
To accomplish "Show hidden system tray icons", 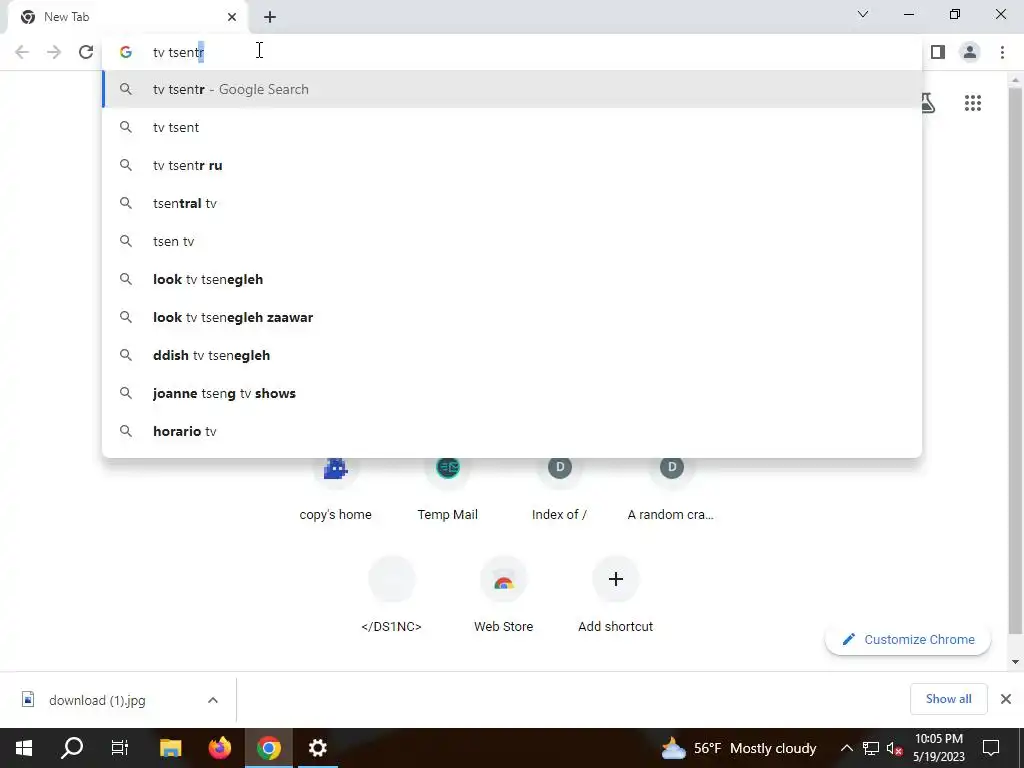I will coord(846,748).
